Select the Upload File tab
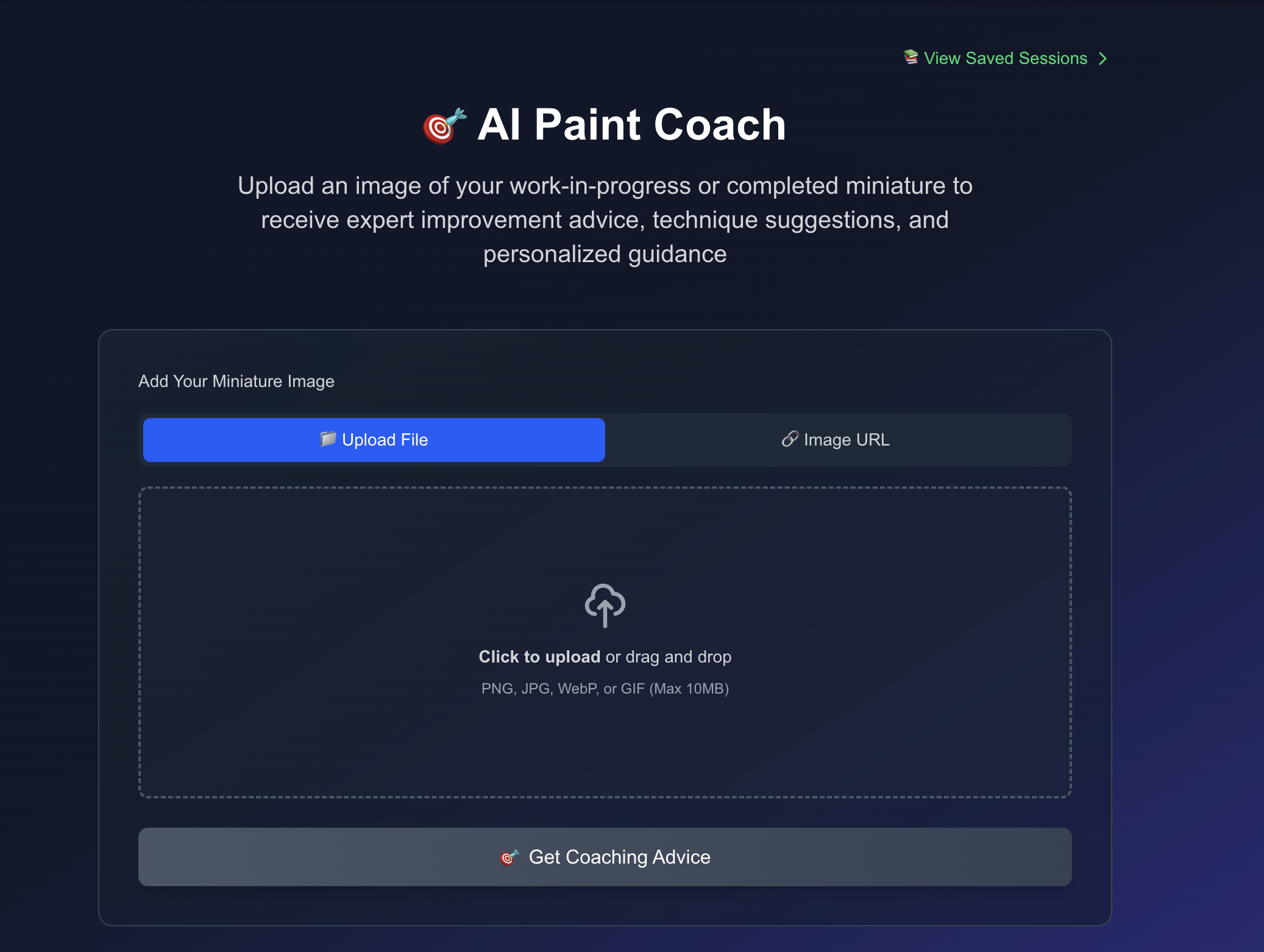1264x952 pixels. coord(374,440)
